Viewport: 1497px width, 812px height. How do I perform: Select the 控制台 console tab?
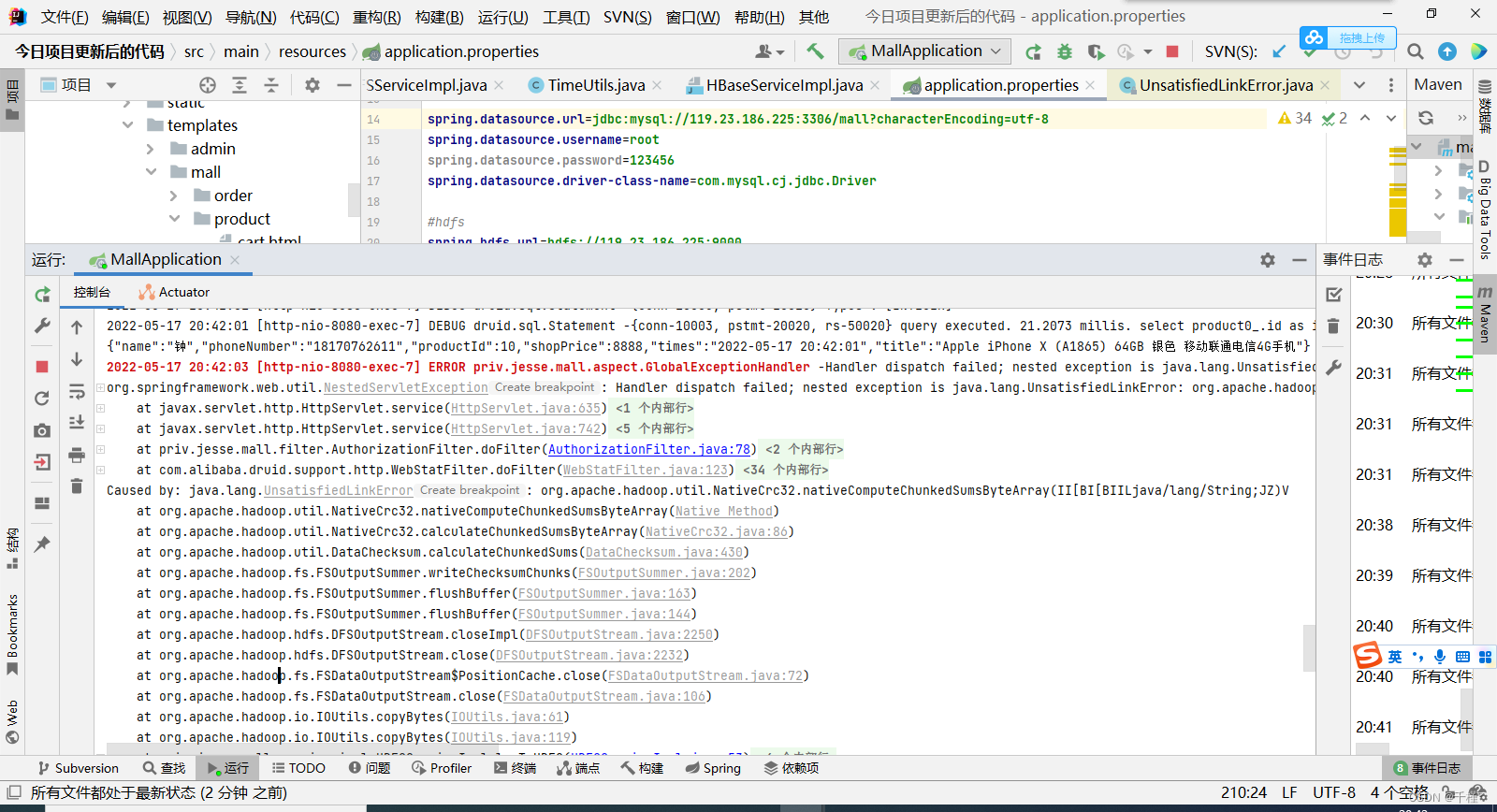pyautogui.click(x=92, y=292)
